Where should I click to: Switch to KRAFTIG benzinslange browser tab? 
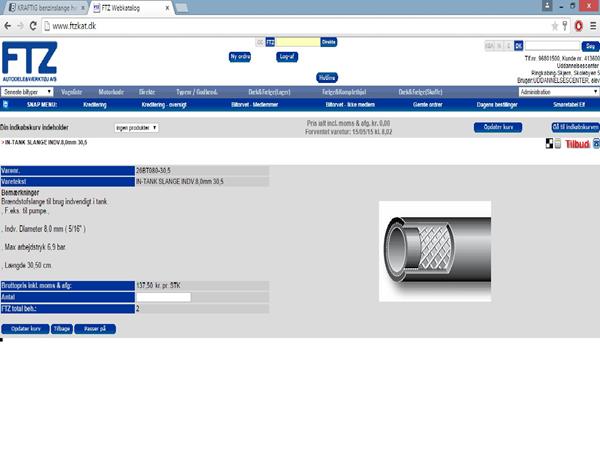pos(42,7)
